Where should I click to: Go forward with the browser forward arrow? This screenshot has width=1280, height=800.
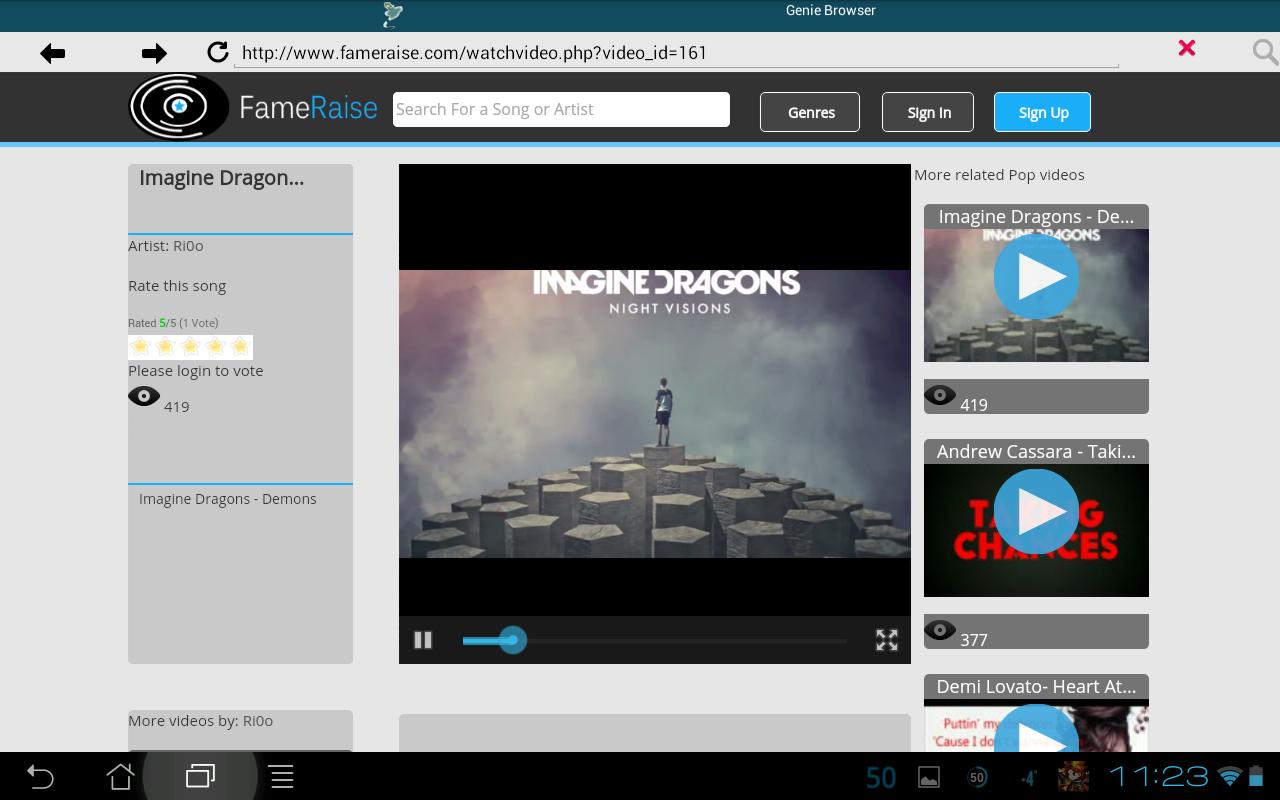[154, 53]
